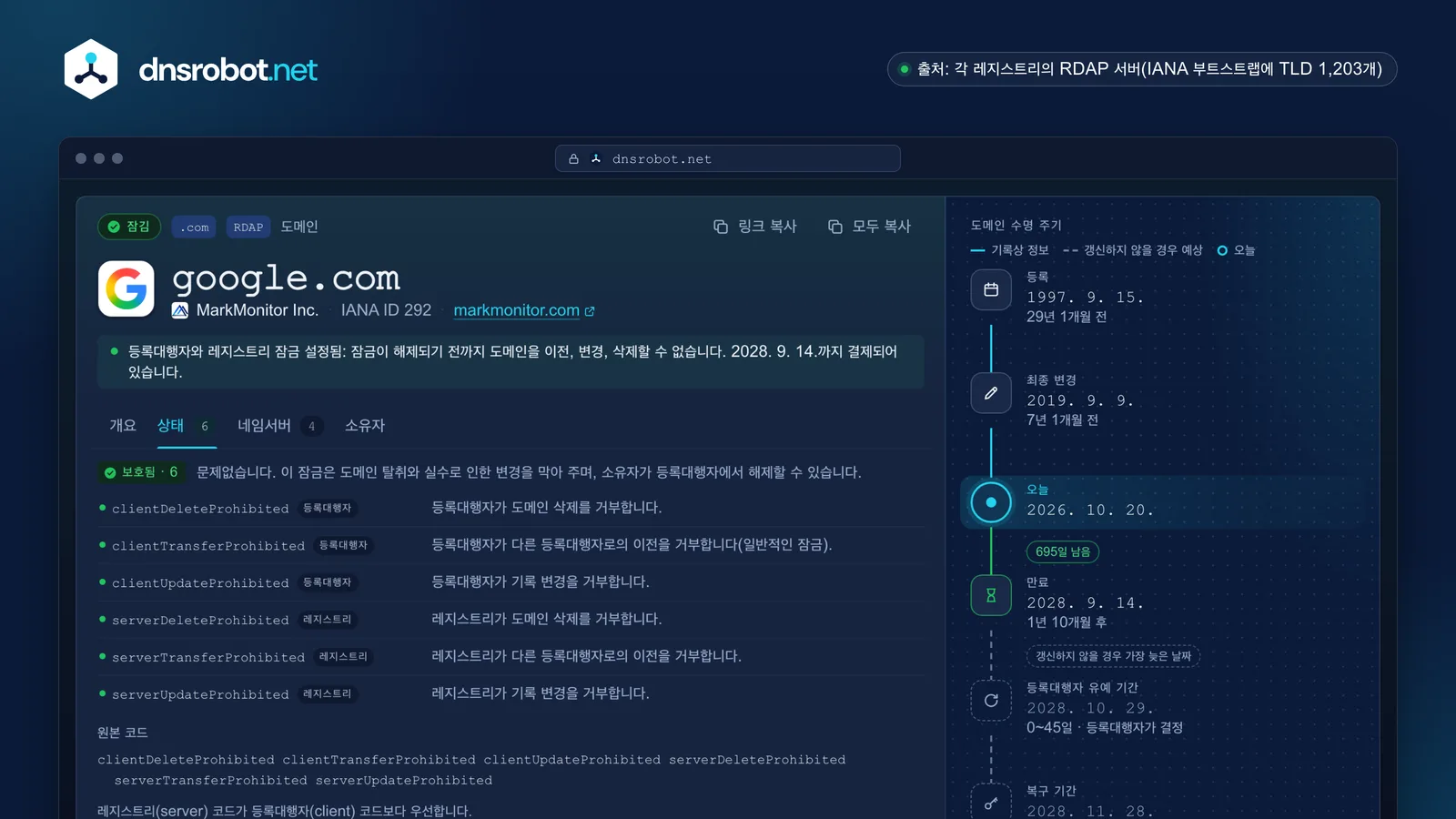This screenshot has width=1456, height=819.
Task: Click the hourglass icon for 만료
Action: [x=991, y=595]
